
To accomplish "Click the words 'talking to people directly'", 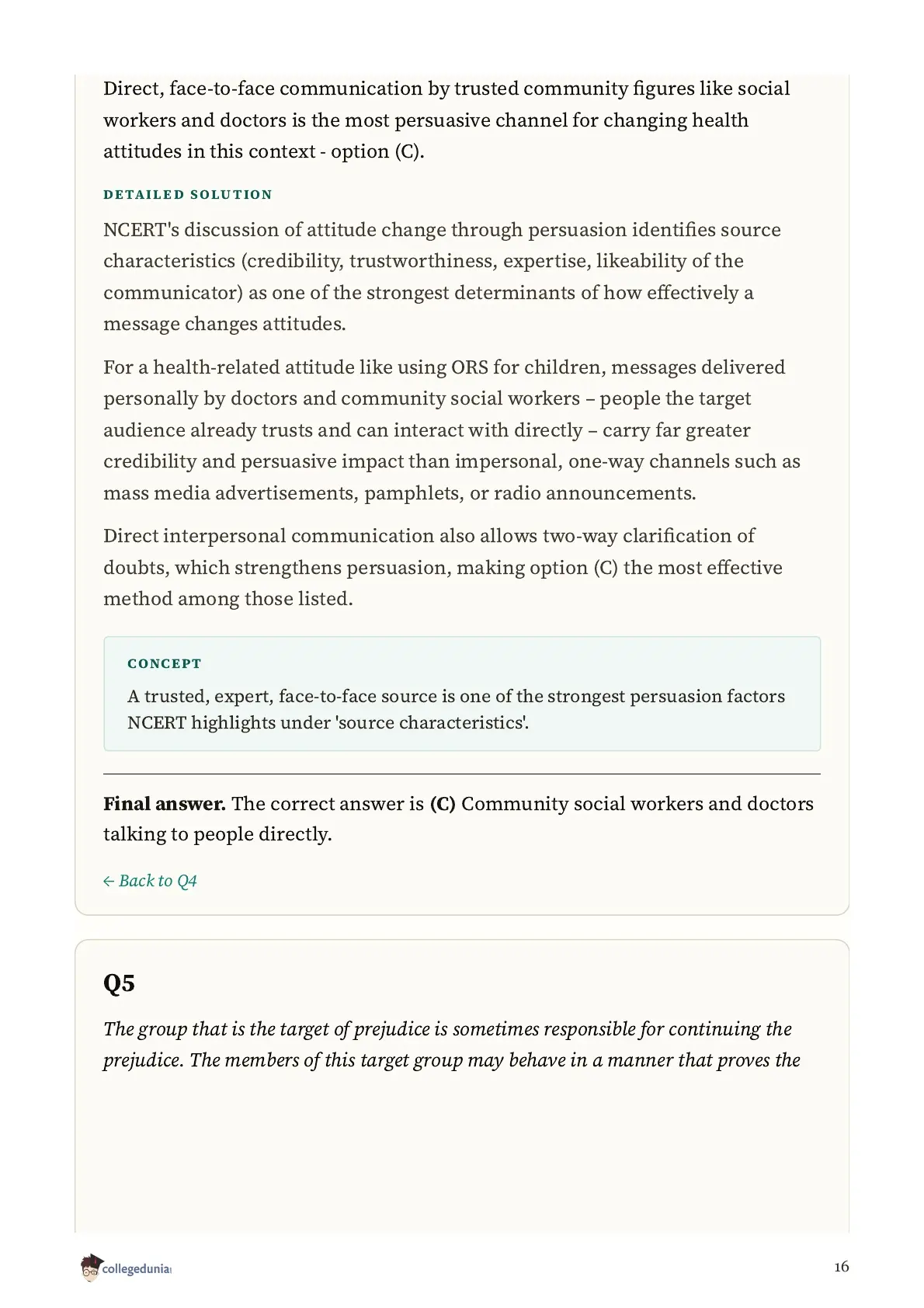I will tap(216, 834).
